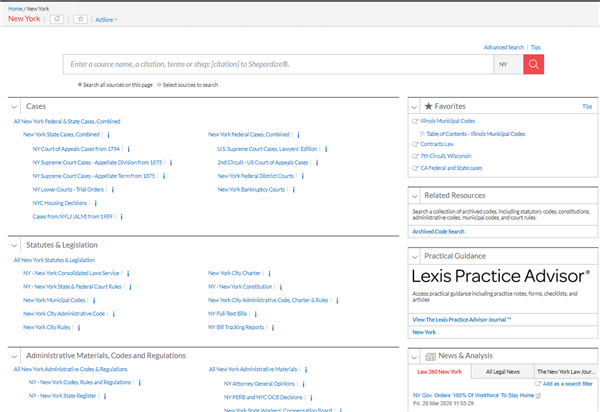
Task: Open info icon for New York Bankruptcy Courts
Action: click(x=294, y=190)
